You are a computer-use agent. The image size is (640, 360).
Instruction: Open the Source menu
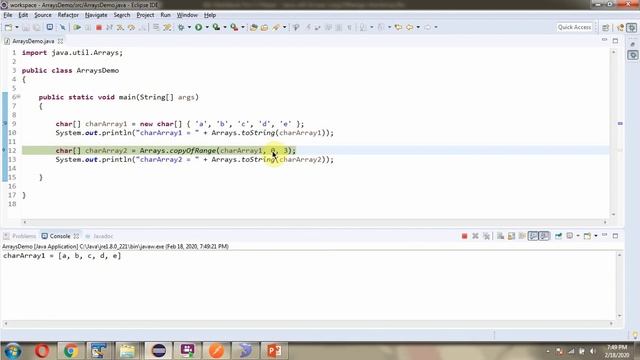pos(43,15)
